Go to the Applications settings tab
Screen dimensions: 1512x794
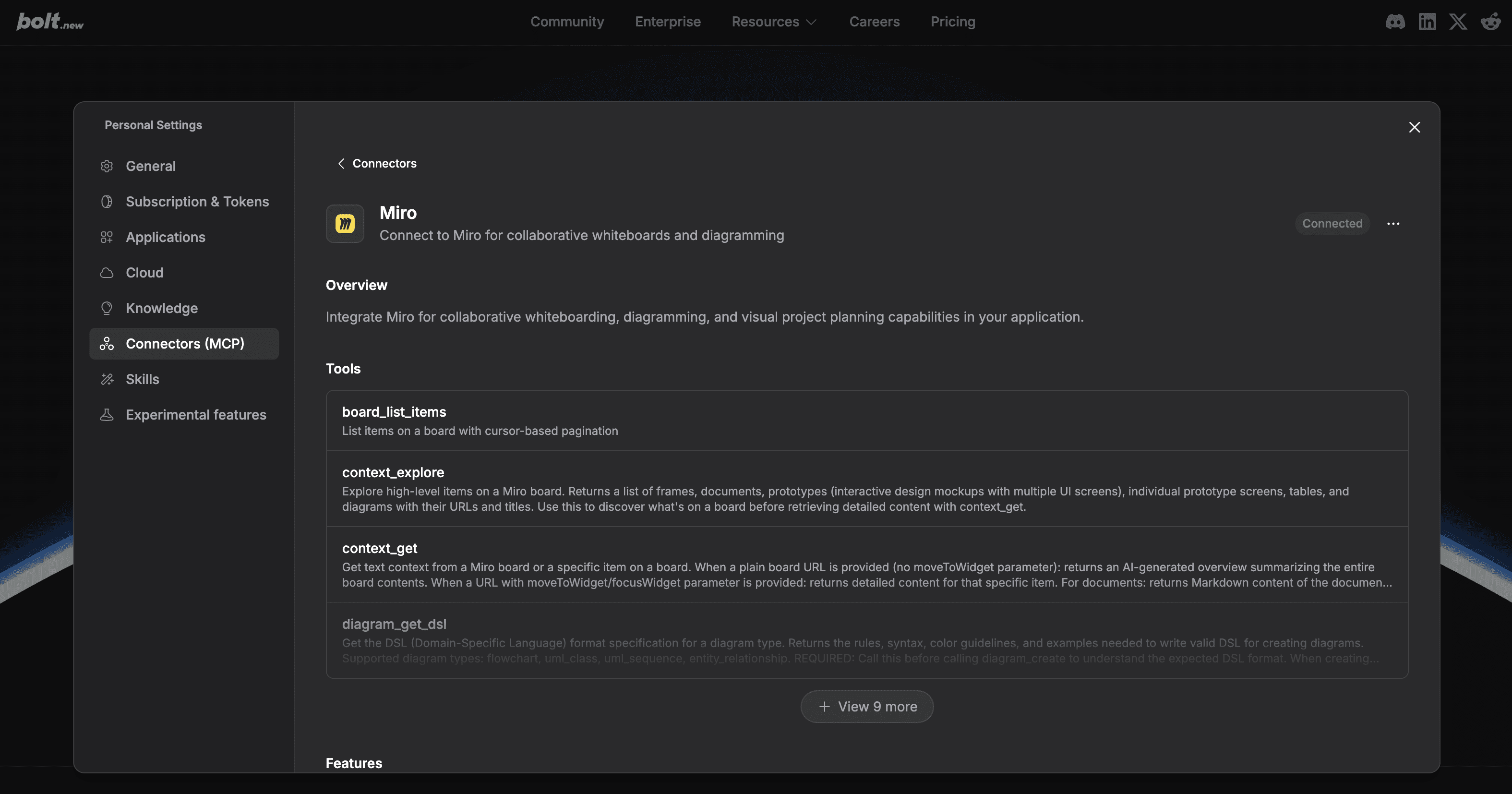pos(165,237)
